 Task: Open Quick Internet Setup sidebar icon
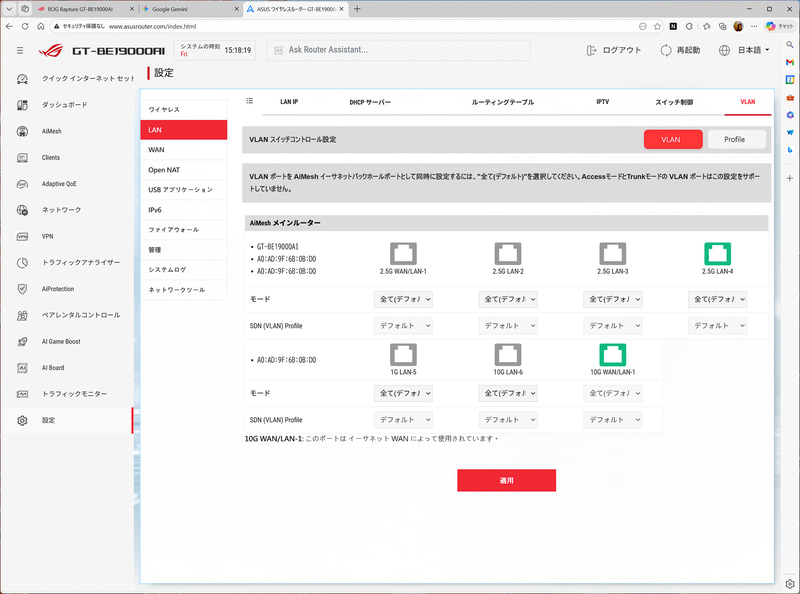point(22,79)
